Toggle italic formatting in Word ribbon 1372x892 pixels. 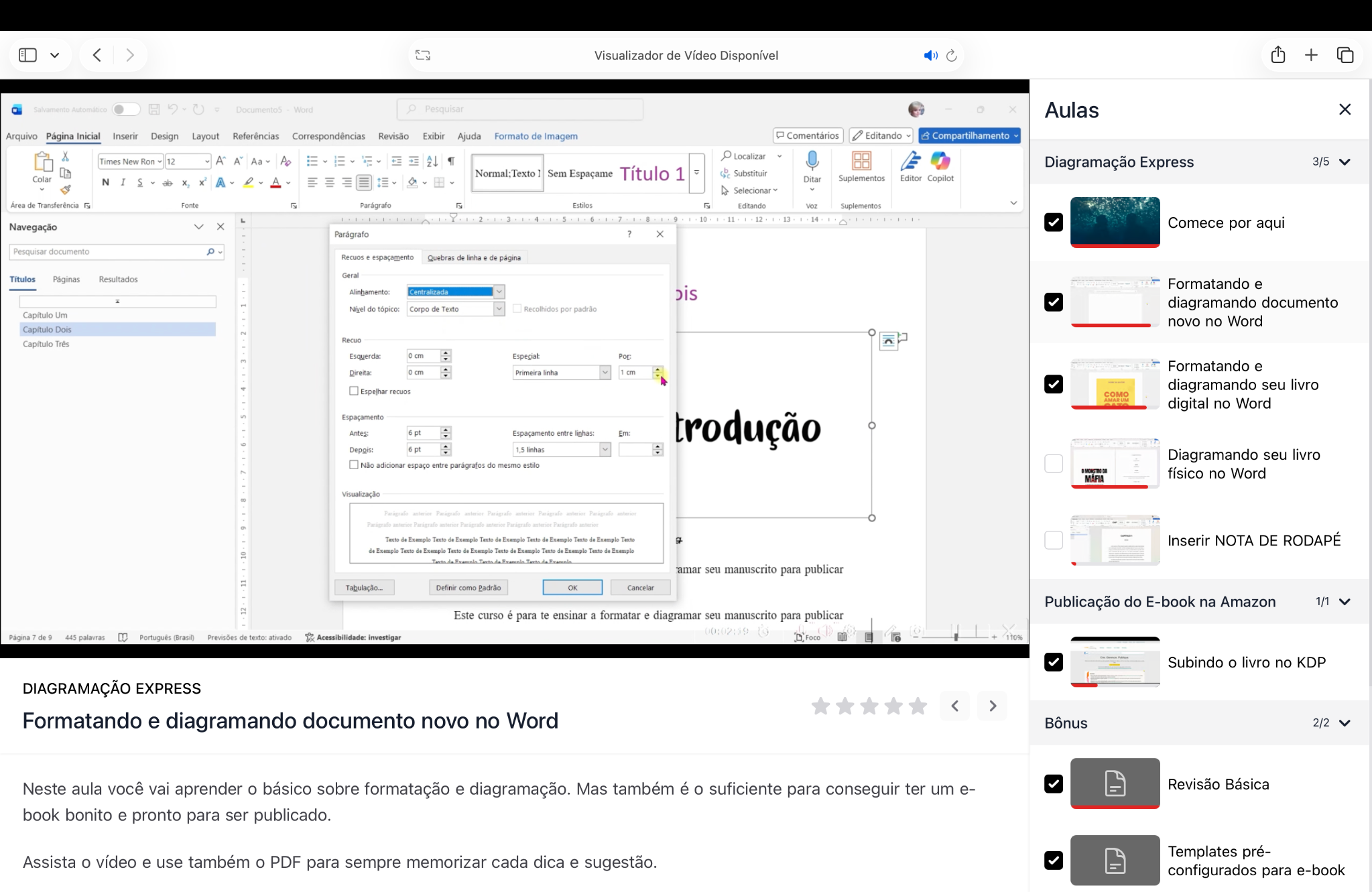pyautogui.click(x=123, y=182)
